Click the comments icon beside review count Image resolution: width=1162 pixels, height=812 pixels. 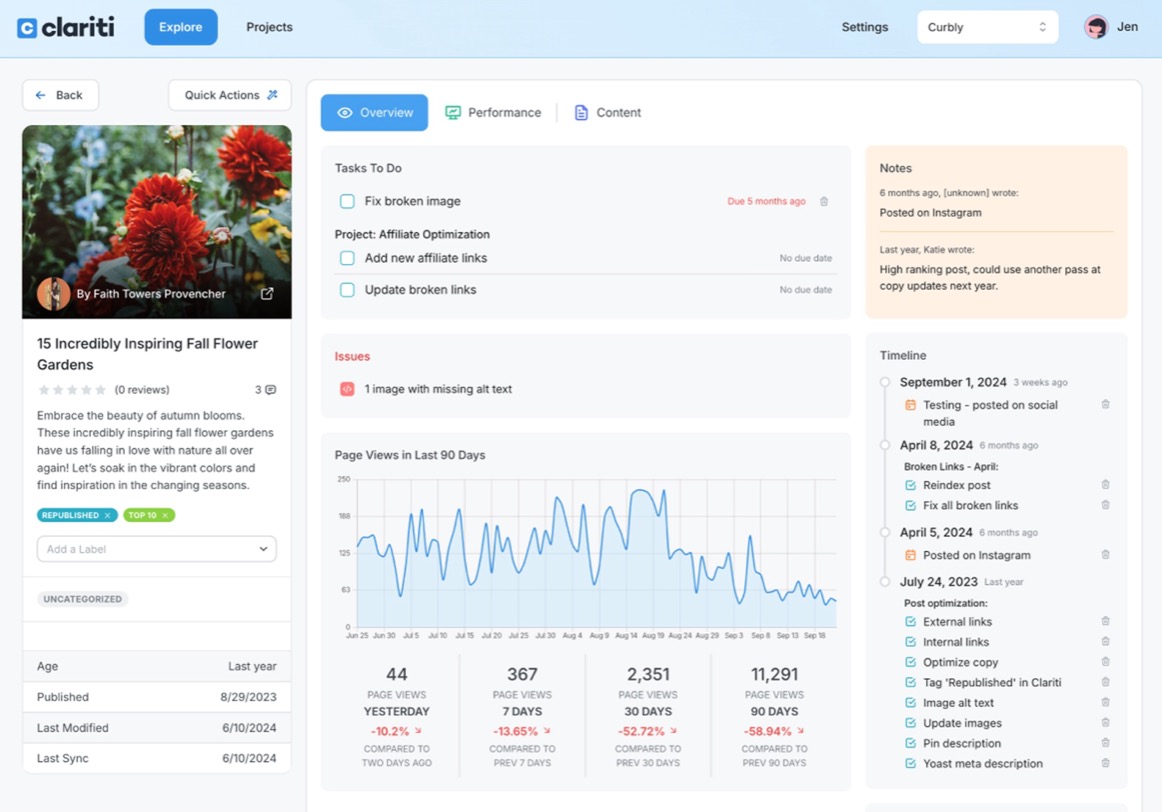pos(270,390)
